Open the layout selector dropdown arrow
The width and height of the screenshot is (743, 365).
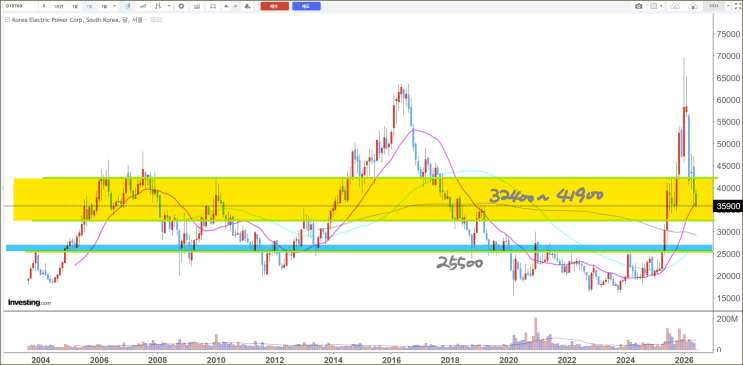[661, 6]
